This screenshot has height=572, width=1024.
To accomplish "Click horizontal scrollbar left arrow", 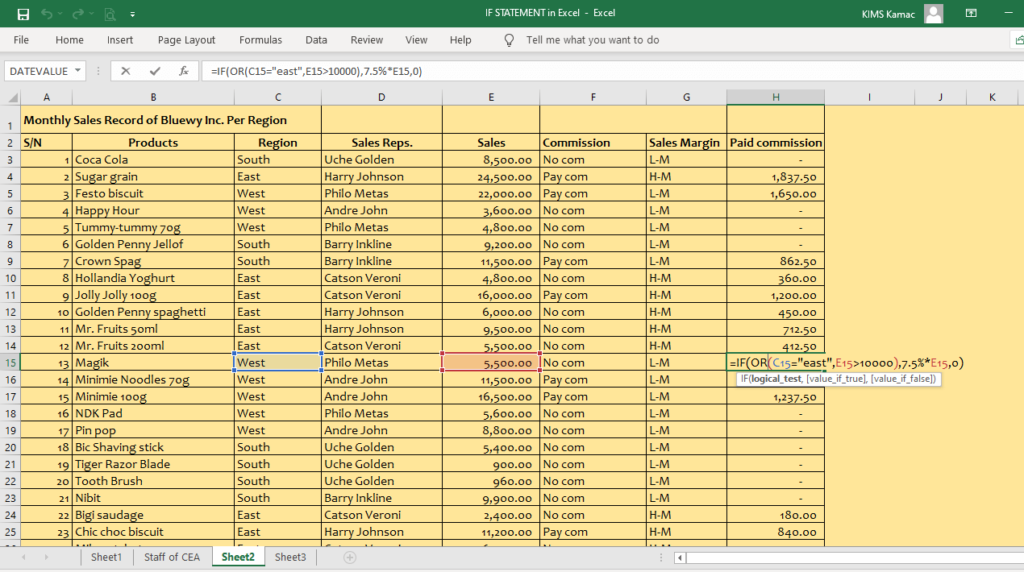I will tap(680, 558).
